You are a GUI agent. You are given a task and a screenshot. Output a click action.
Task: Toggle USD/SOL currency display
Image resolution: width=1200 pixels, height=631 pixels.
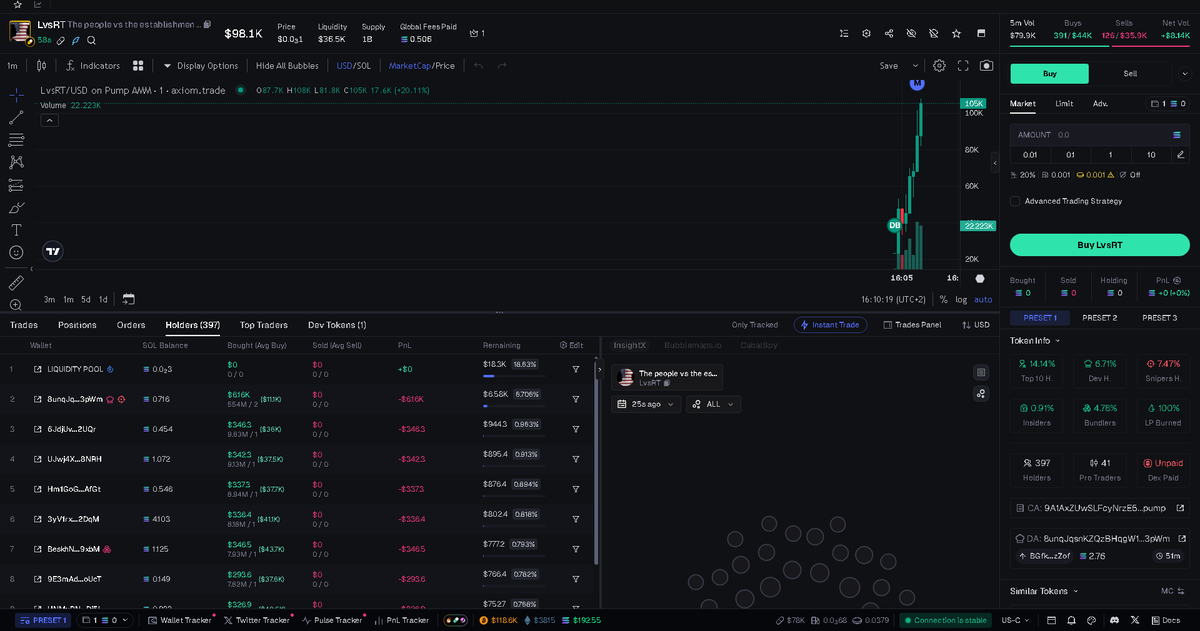click(354, 66)
